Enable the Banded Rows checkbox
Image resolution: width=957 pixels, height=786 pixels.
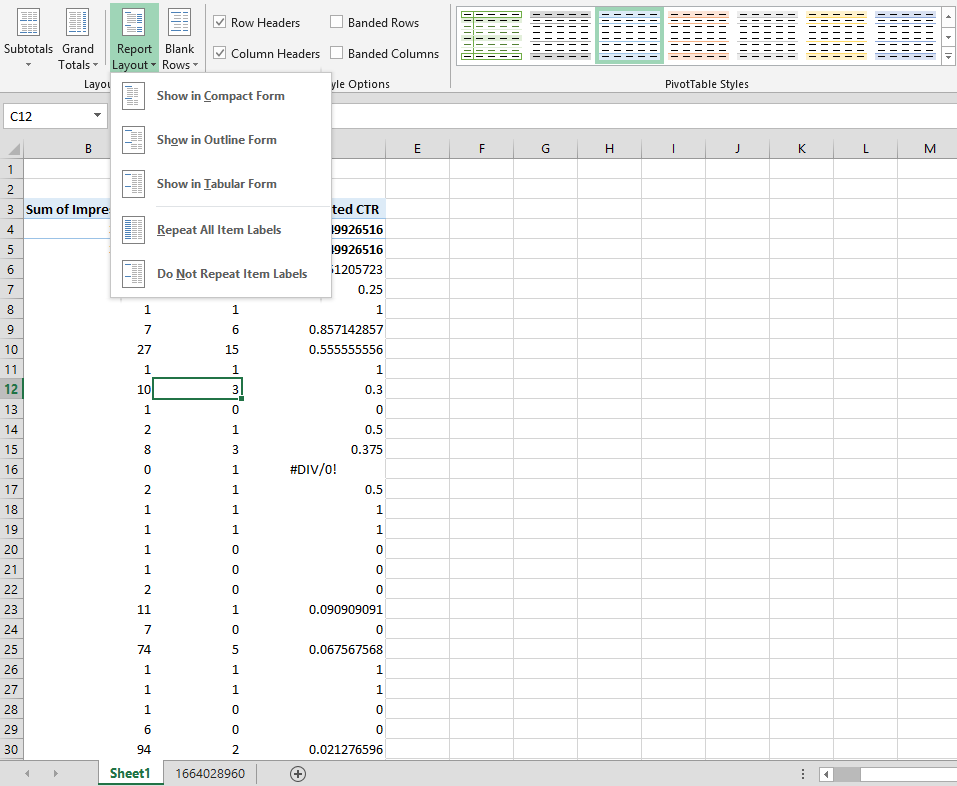click(337, 22)
